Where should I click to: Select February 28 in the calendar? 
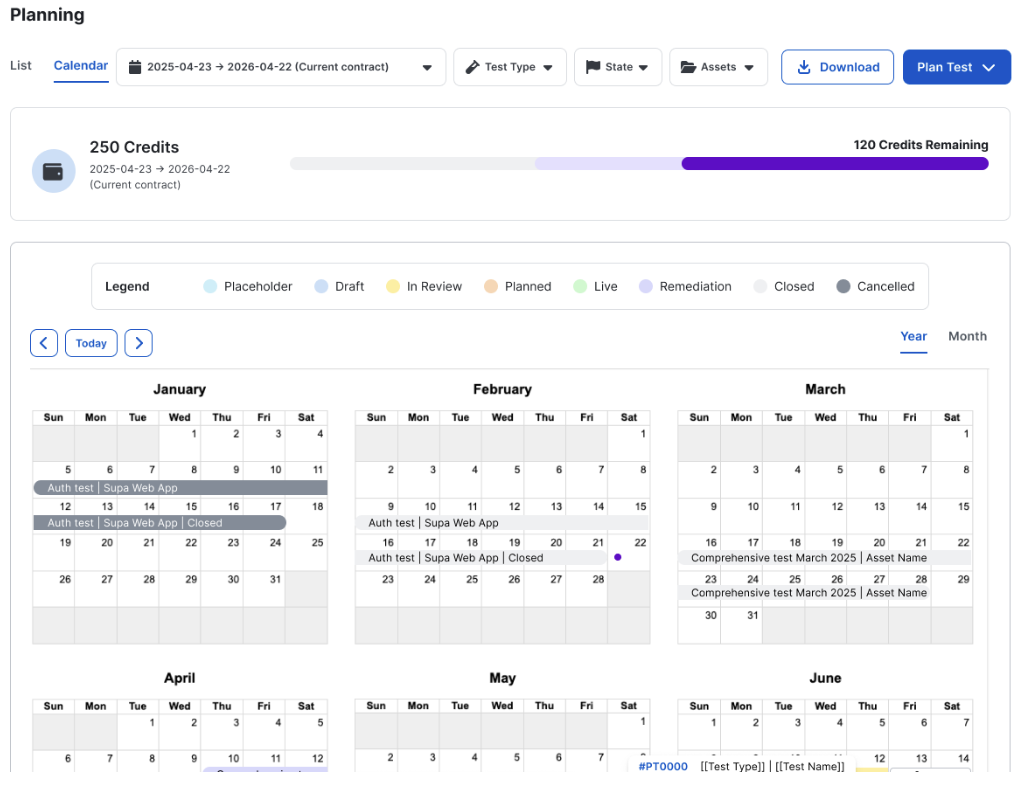tap(587, 589)
